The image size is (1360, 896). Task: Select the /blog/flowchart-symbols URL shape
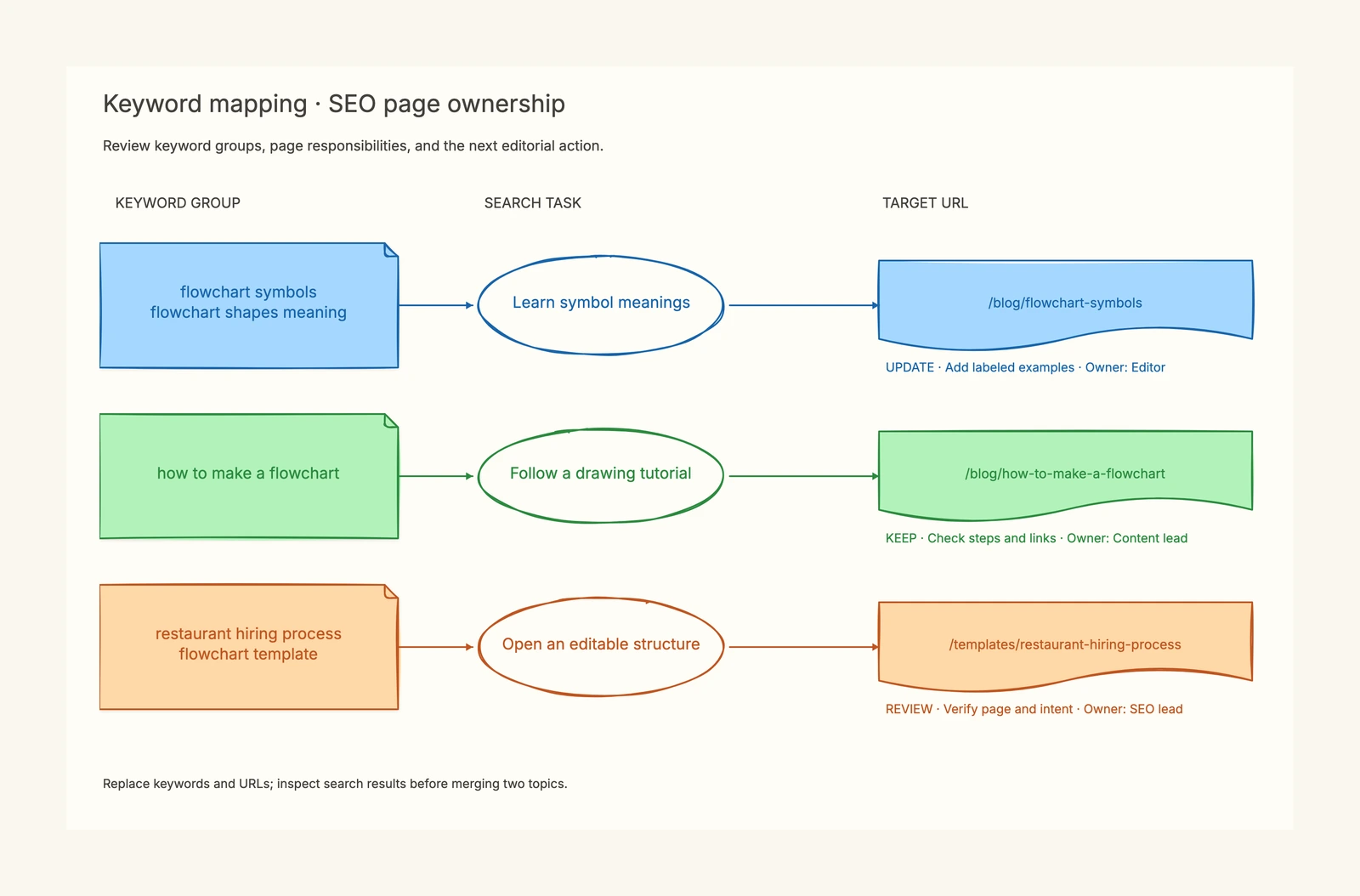pyautogui.click(x=1065, y=304)
